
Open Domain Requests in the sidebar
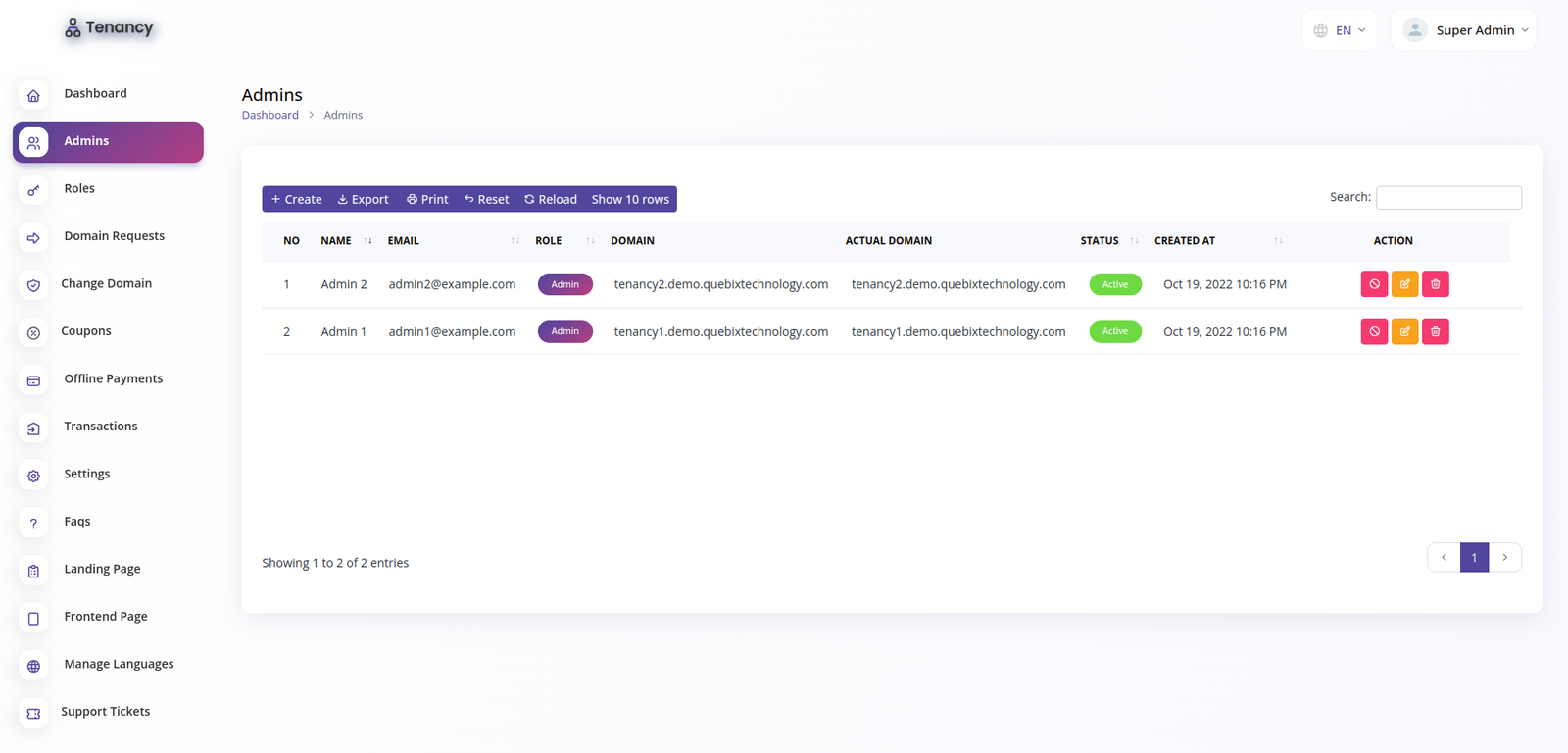coord(114,236)
